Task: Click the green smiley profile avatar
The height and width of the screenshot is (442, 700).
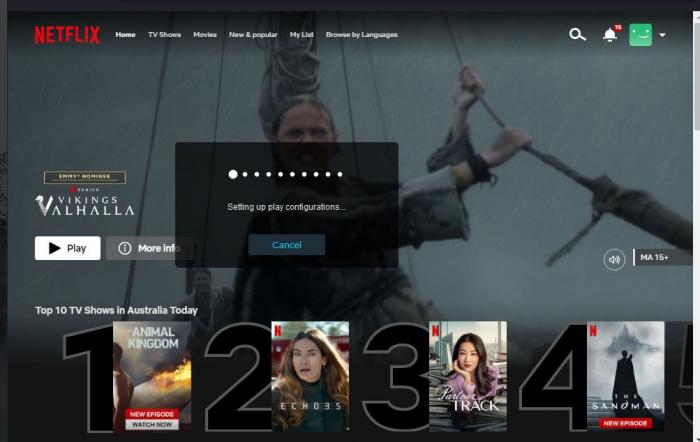Action: coord(640,35)
